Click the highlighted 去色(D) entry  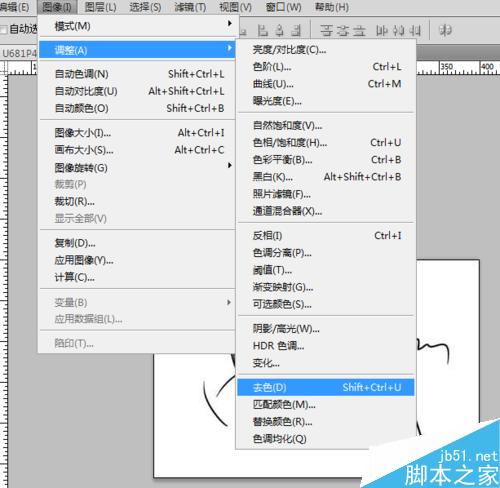click(x=326, y=387)
